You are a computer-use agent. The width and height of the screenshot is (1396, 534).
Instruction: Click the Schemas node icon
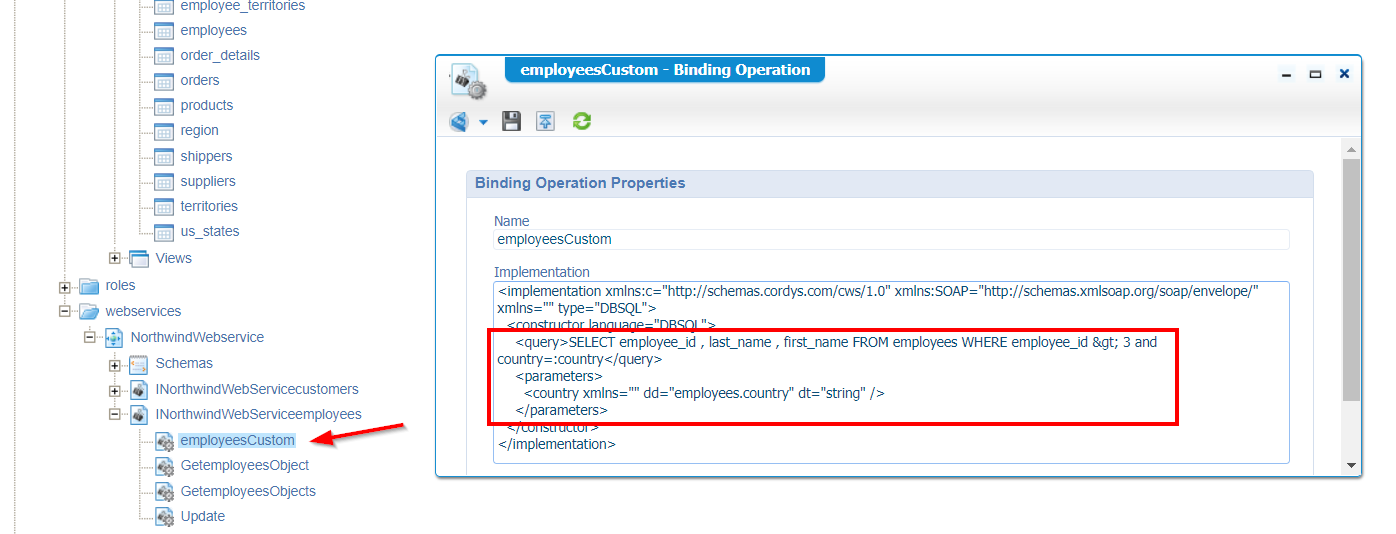click(x=139, y=364)
